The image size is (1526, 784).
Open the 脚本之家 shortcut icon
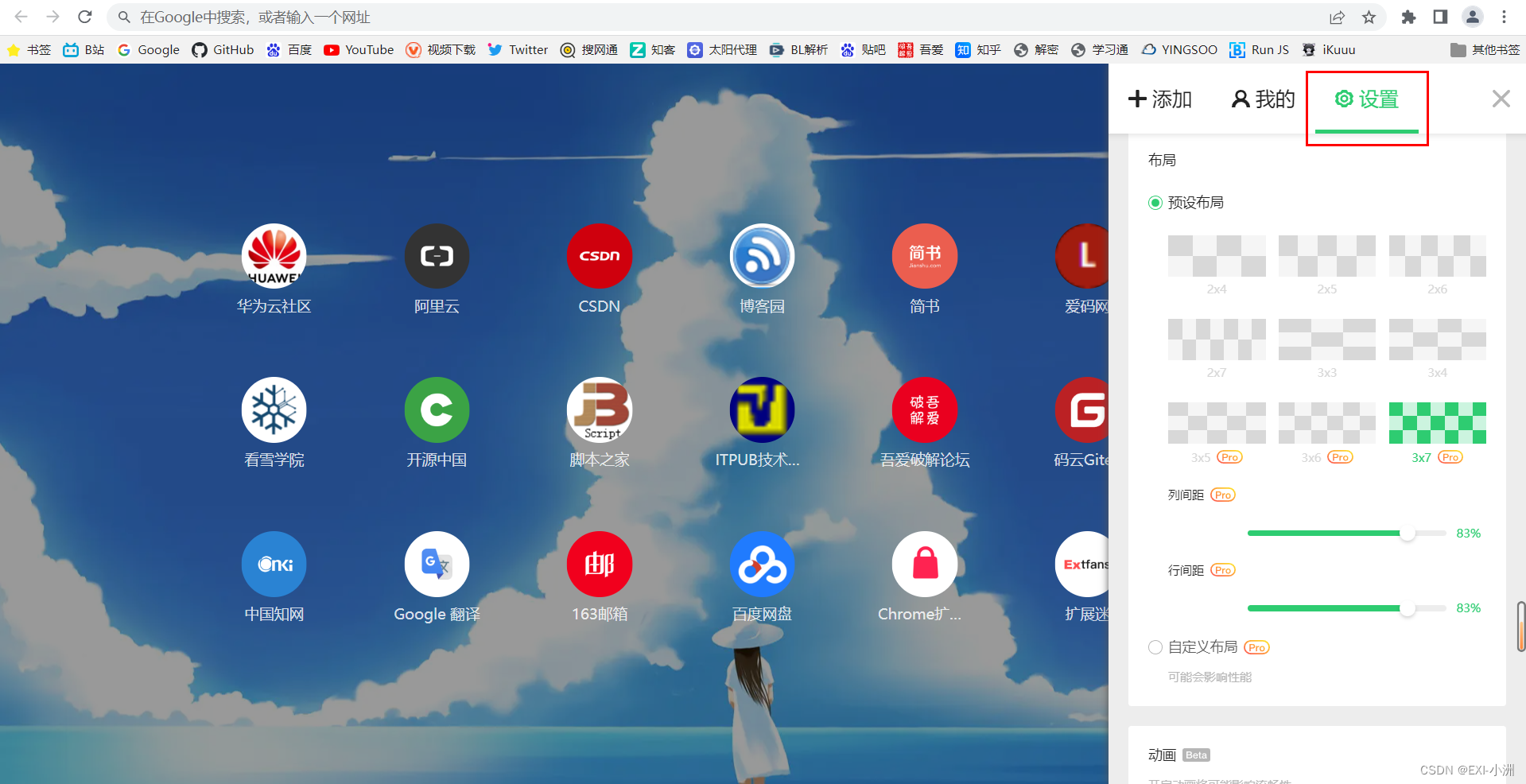pos(600,409)
